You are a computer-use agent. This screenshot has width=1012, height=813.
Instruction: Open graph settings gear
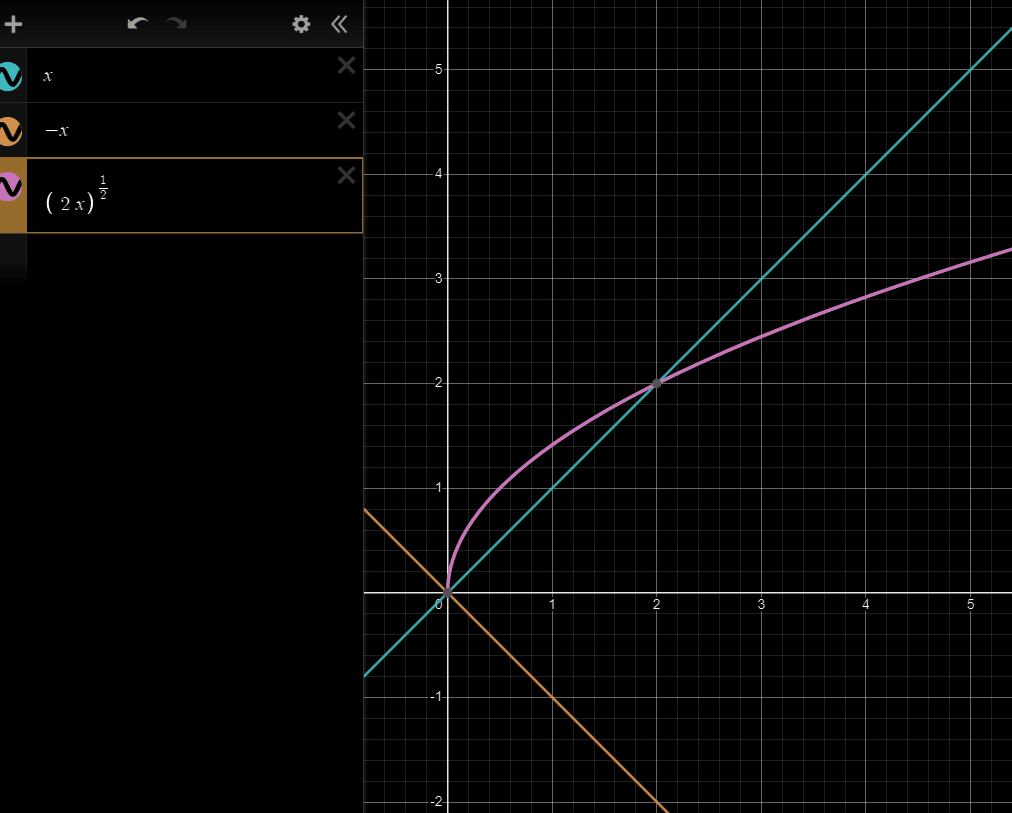[x=301, y=25]
